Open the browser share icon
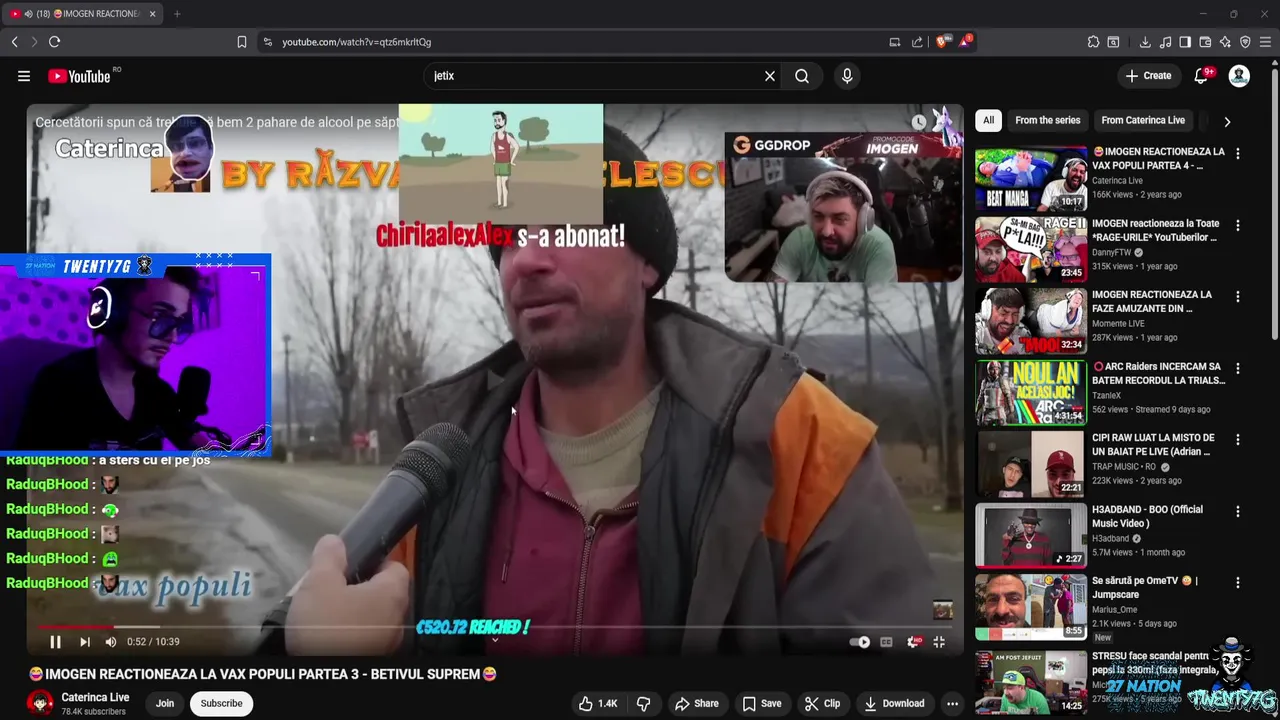This screenshot has height=720, width=1280. click(917, 42)
